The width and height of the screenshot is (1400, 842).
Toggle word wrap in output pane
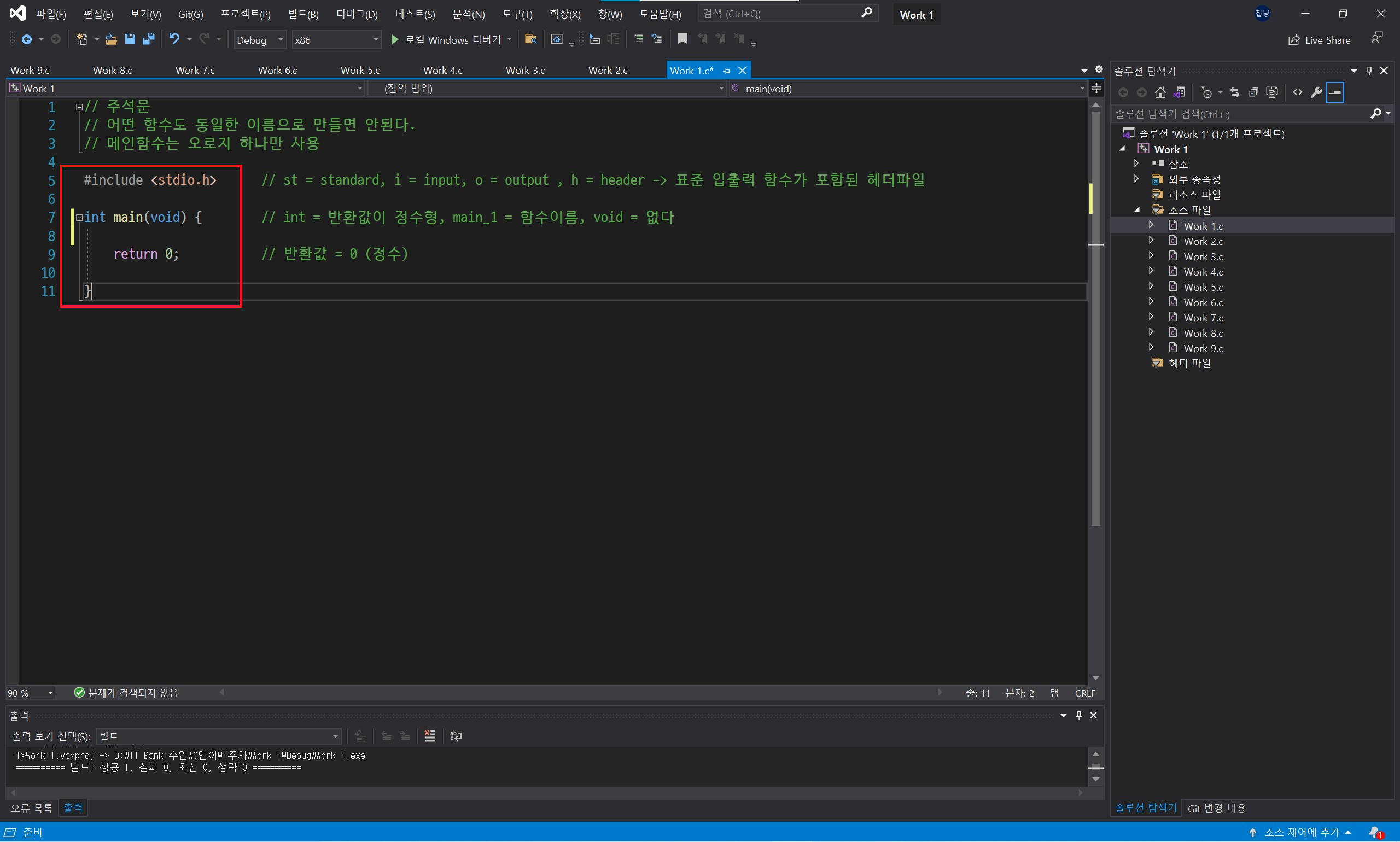click(456, 736)
